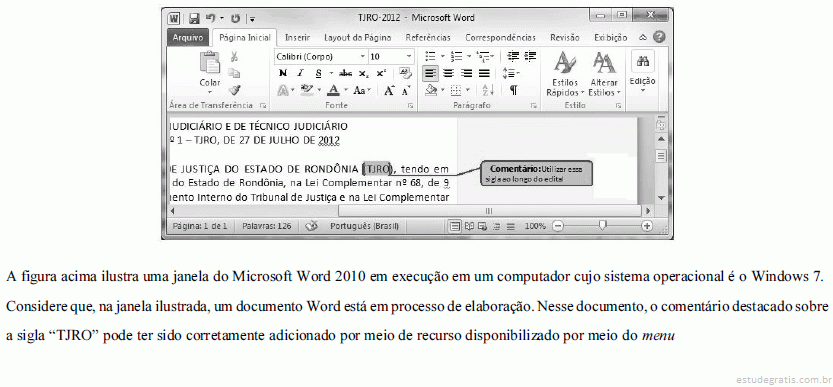Viewport: 833px width, 387px height.
Task: Toggle italic I formatting button
Action: point(300,73)
